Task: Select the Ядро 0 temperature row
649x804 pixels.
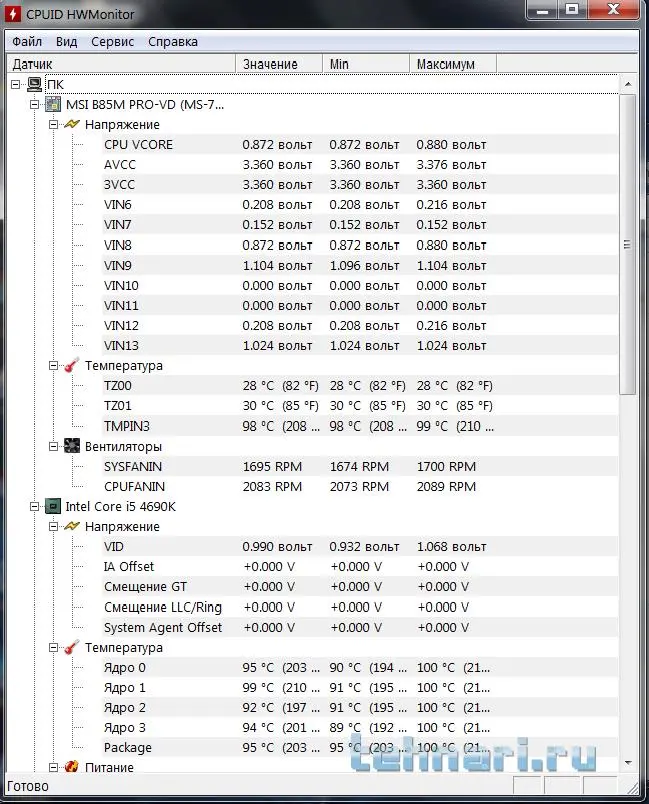Action: [x=359, y=668]
